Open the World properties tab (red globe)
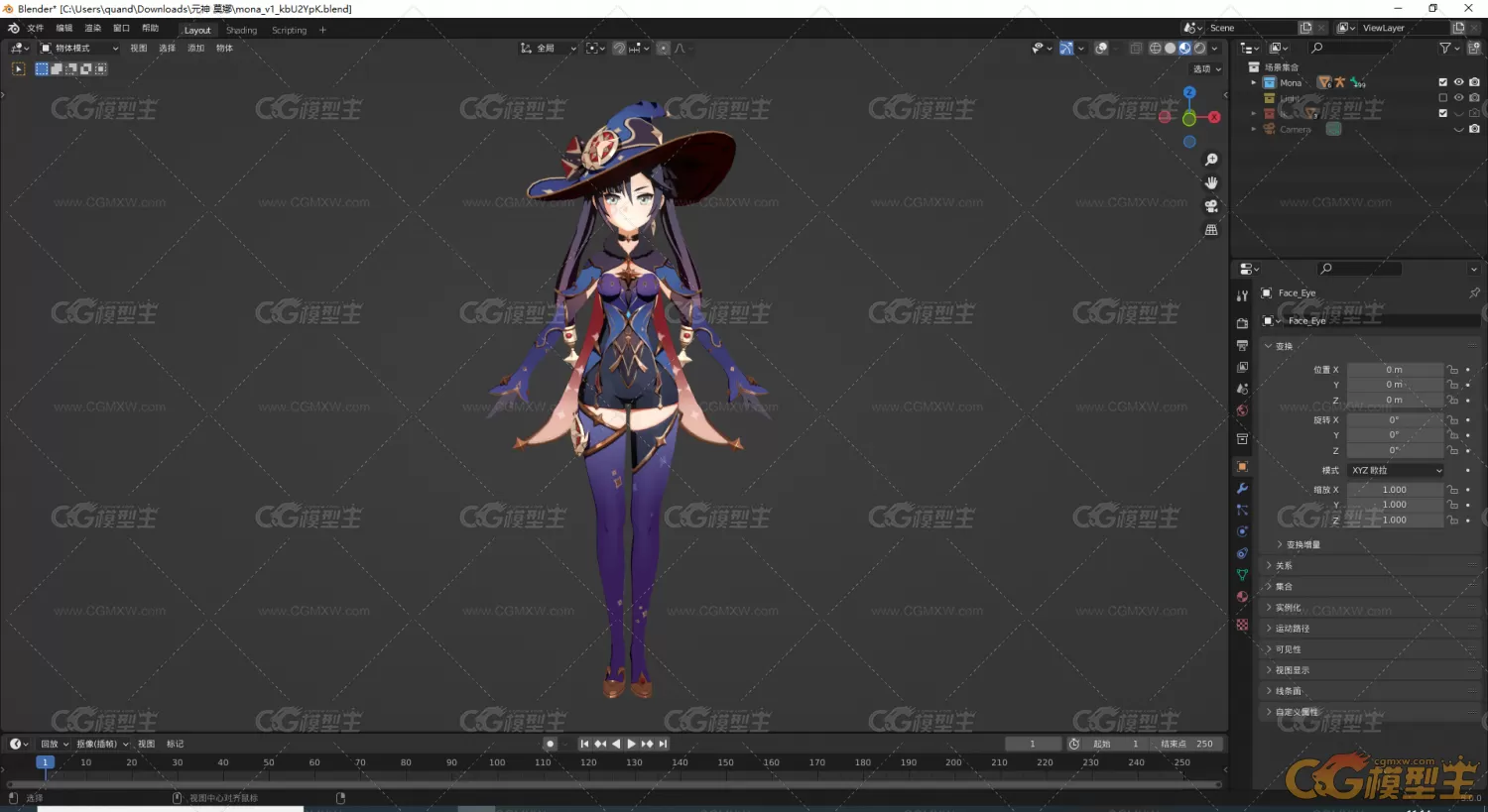1488x812 pixels. coord(1242,410)
